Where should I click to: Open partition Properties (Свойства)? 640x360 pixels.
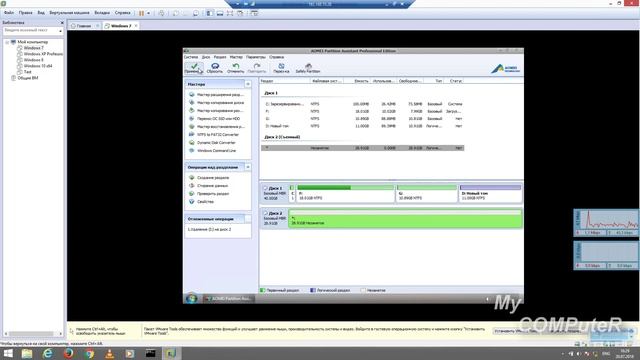pyautogui.click(x=201, y=202)
